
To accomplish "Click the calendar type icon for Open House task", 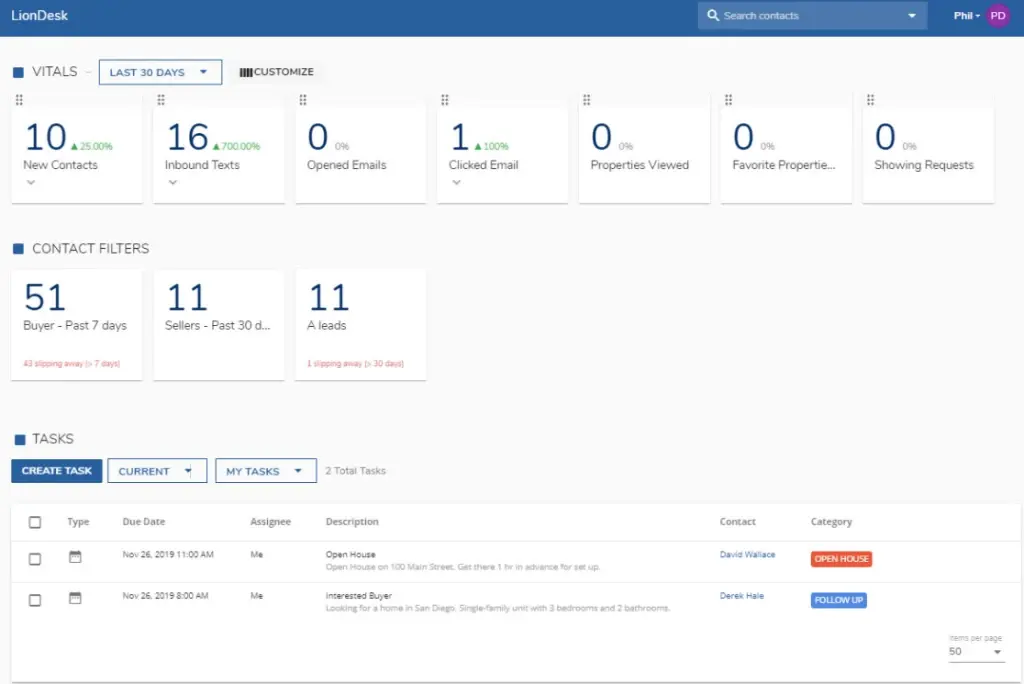I will point(75,557).
